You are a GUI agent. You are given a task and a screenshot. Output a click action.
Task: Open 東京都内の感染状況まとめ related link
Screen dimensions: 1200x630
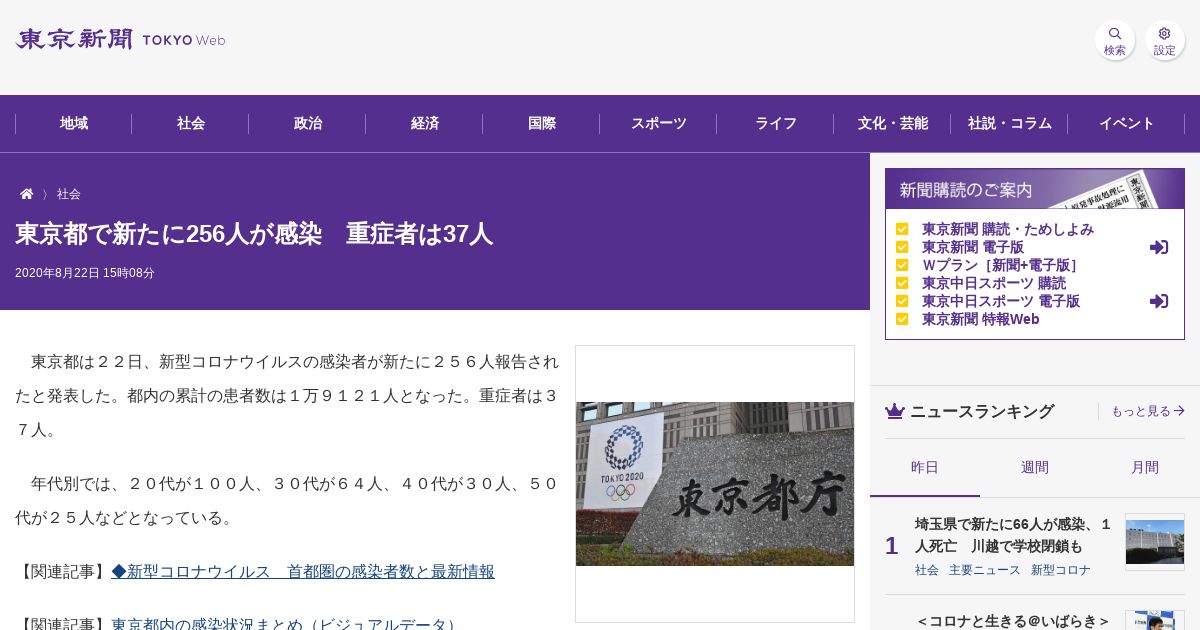point(286,624)
